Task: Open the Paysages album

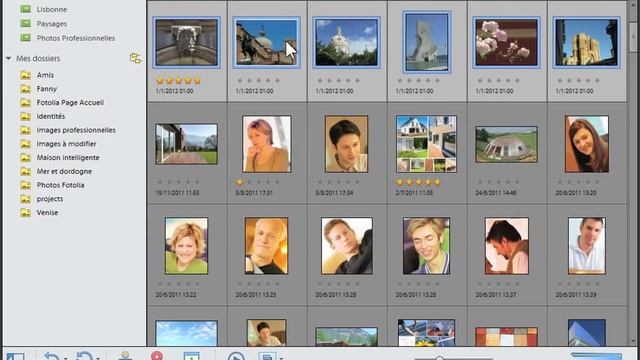Action: pyautogui.click(x=51, y=24)
